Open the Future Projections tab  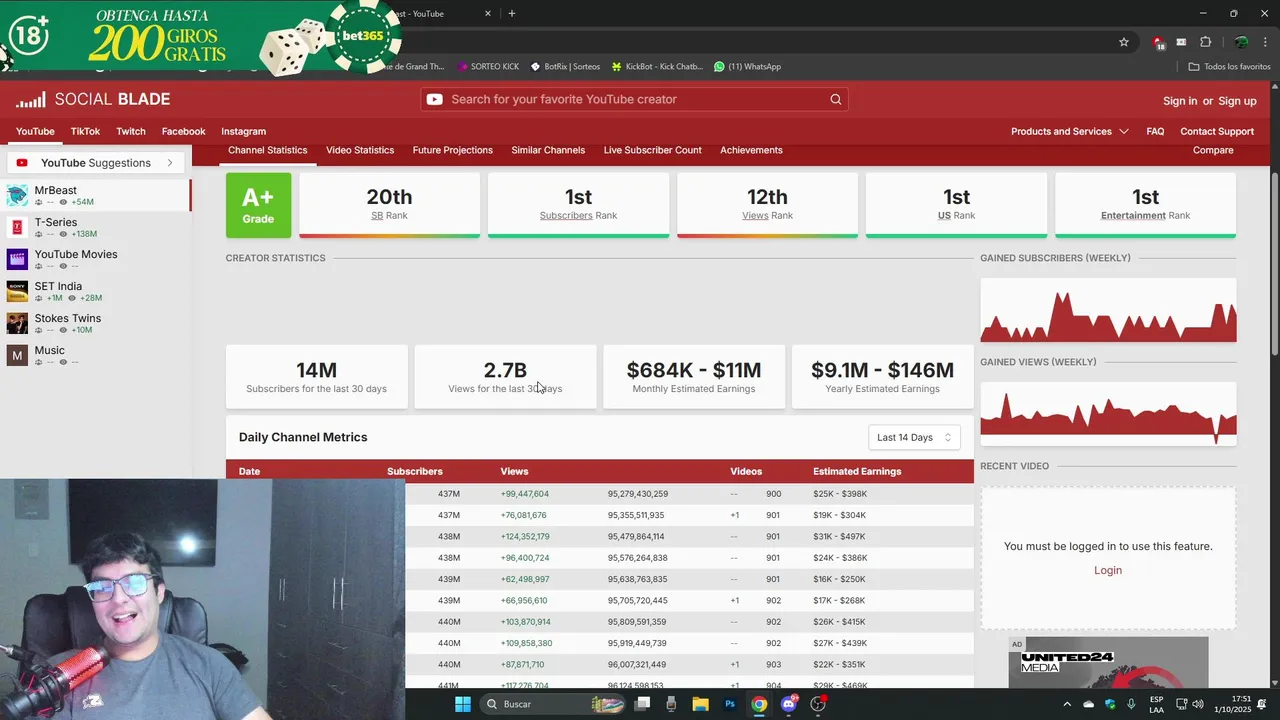[453, 150]
